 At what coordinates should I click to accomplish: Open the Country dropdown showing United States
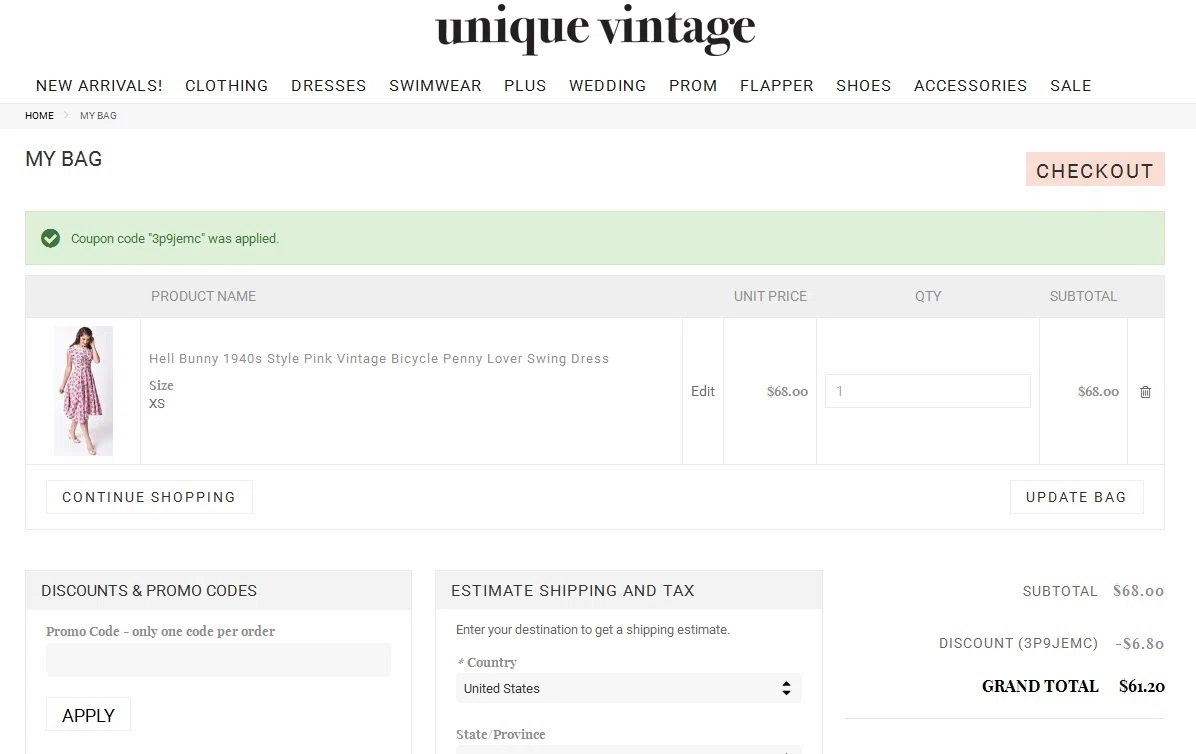coord(629,688)
